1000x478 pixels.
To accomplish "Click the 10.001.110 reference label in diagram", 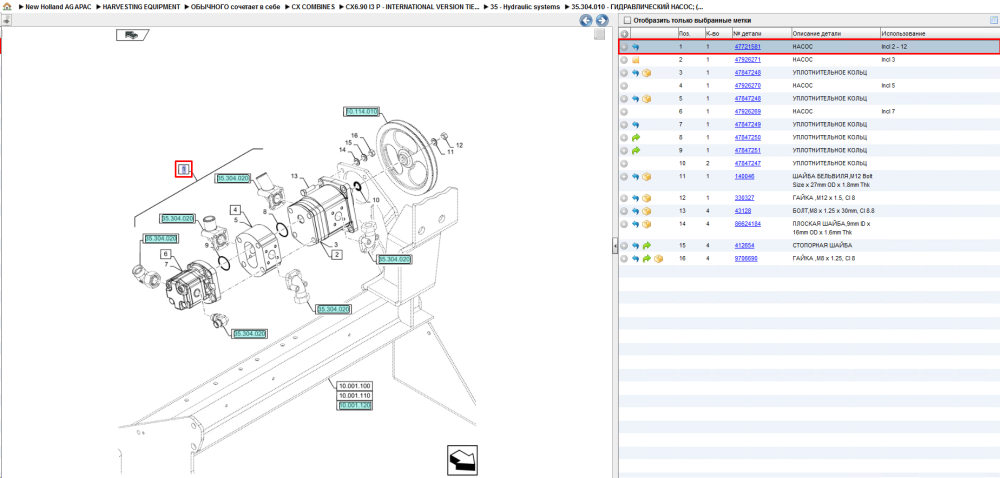I will [355, 396].
